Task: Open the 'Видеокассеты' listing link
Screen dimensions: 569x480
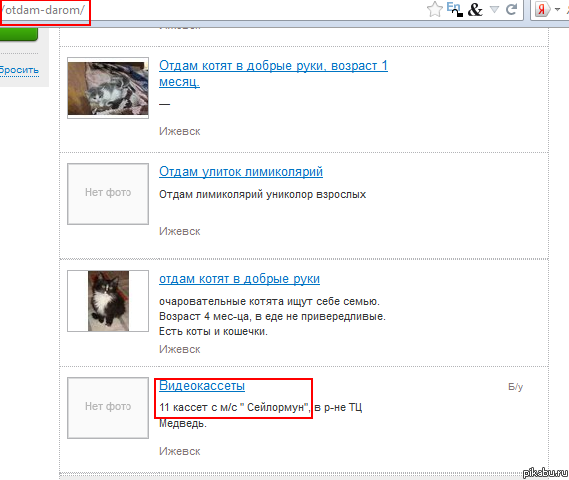Action: tap(202, 385)
